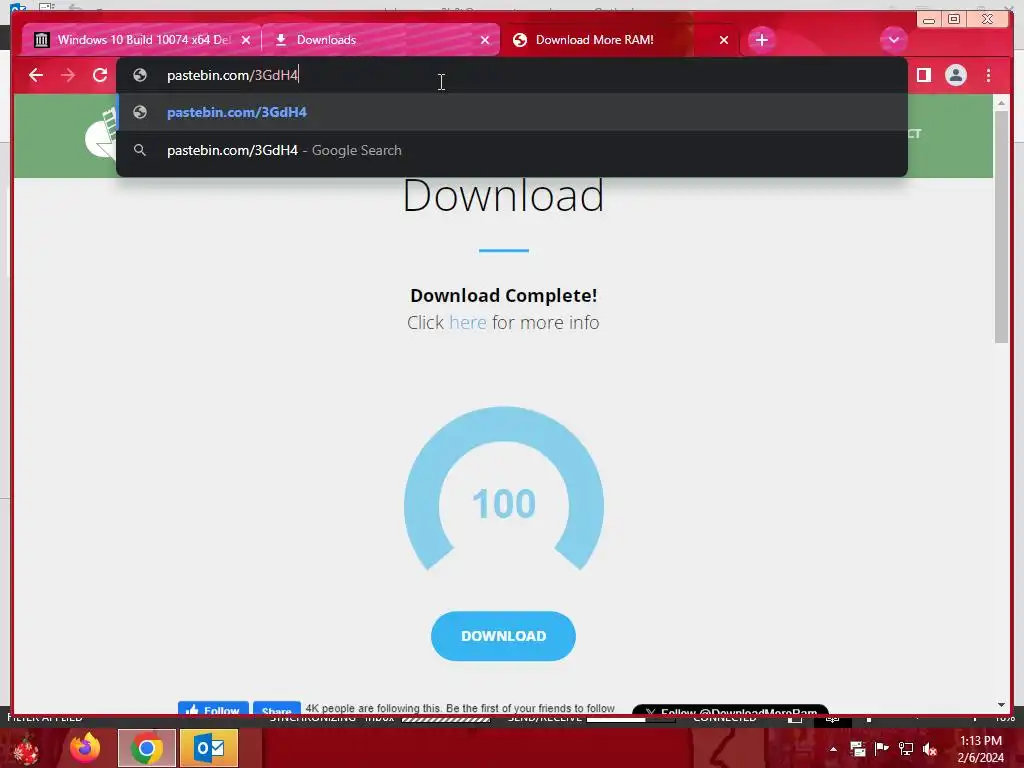Click the scrollbar up arrow
The width and height of the screenshot is (1024, 768).
pyautogui.click(x=1001, y=103)
